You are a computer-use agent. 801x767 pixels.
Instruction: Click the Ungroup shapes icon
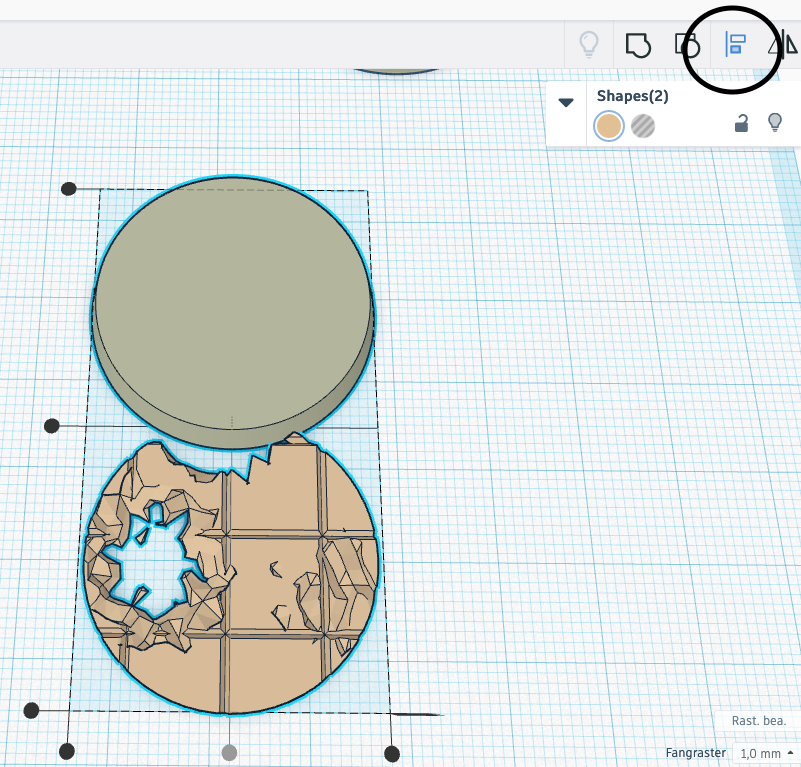688,45
